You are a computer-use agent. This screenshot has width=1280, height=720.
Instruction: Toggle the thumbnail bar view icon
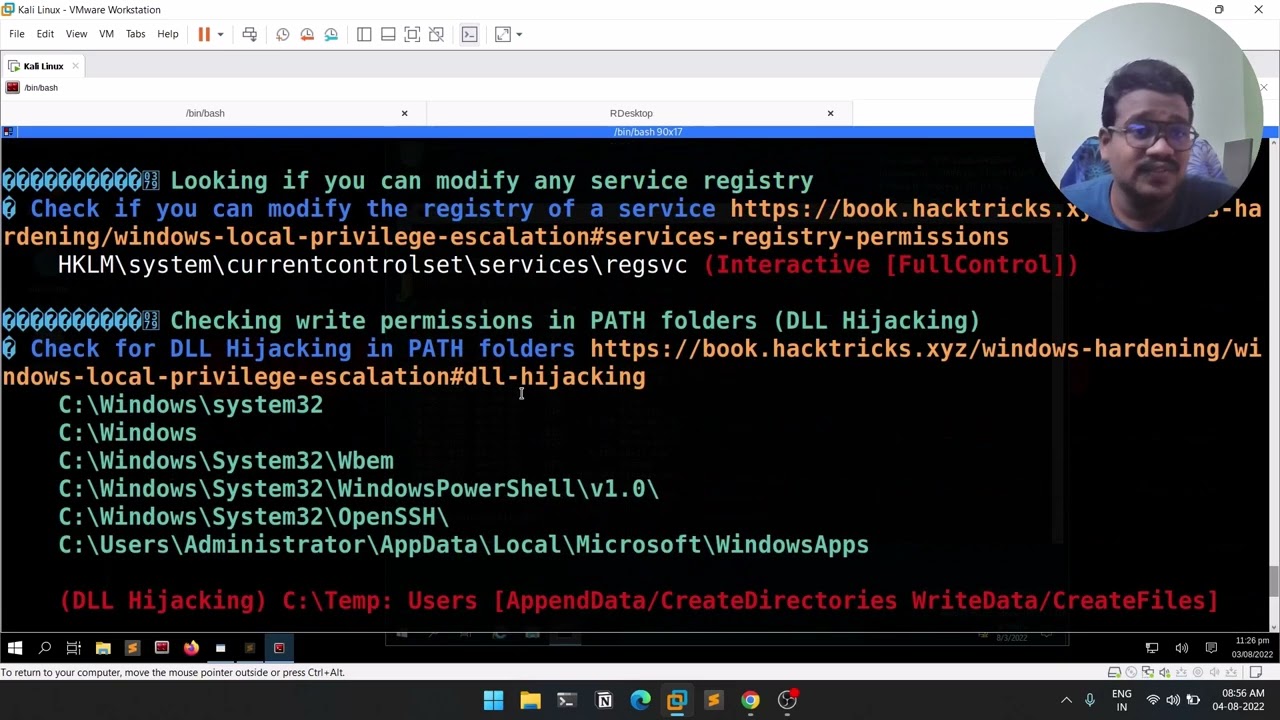[388, 34]
